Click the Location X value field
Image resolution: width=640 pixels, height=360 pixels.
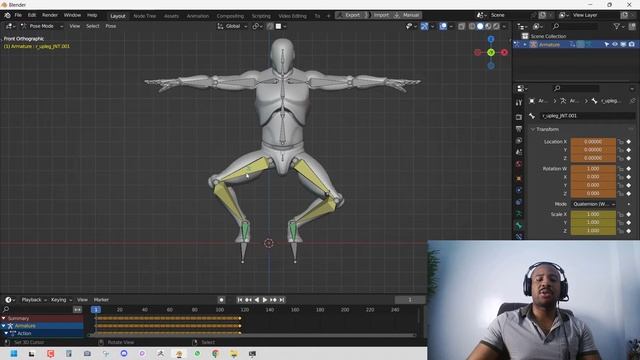[593, 142]
